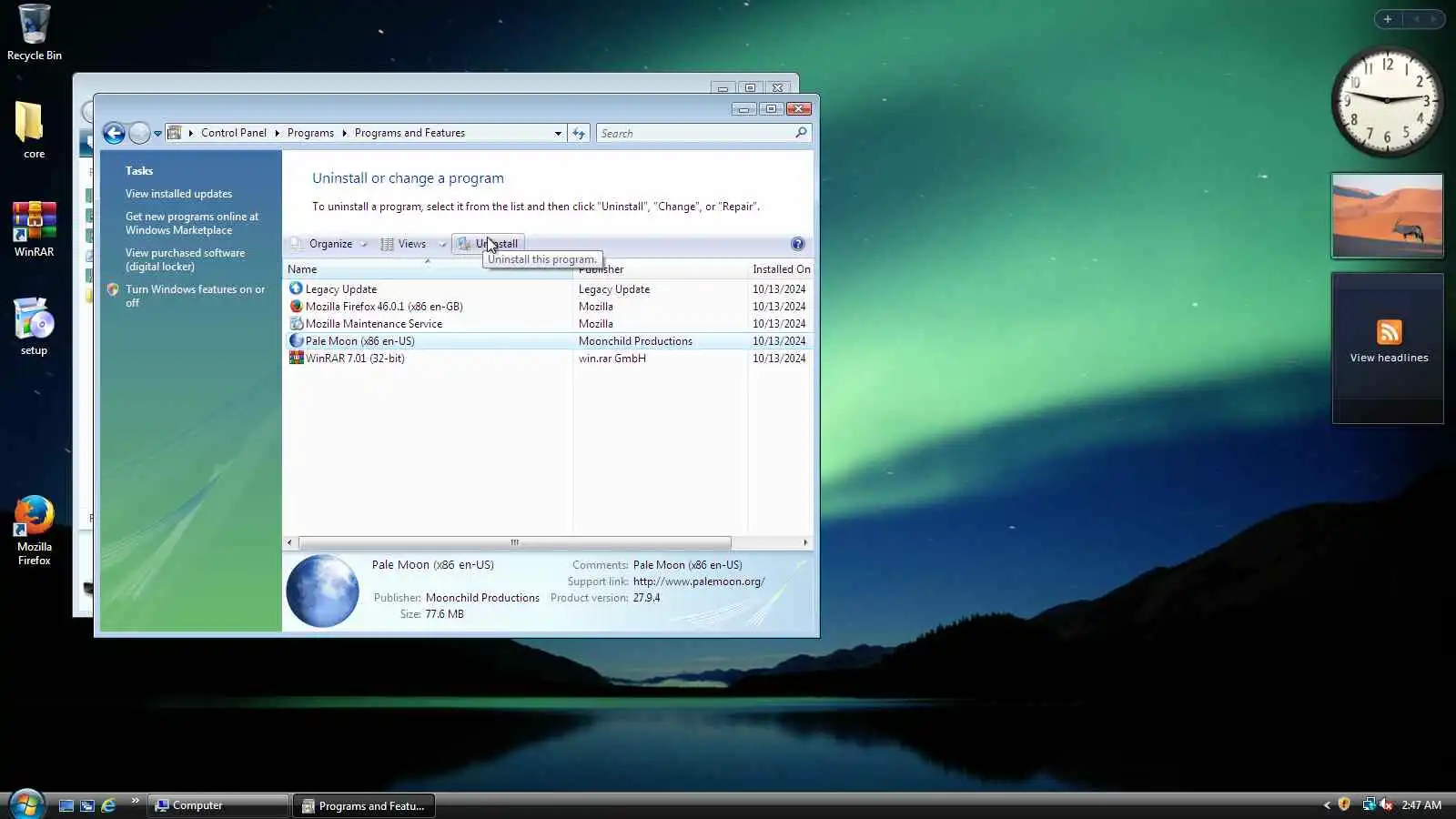Screen dimensions: 1456x819
Task: Click the scrollbar right arrow
Action: 805,542
